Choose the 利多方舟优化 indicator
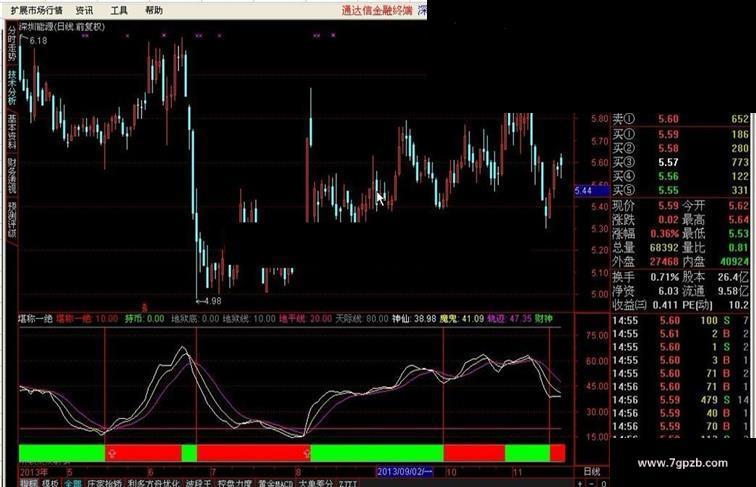This screenshot has width=756, height=487. 154,483
